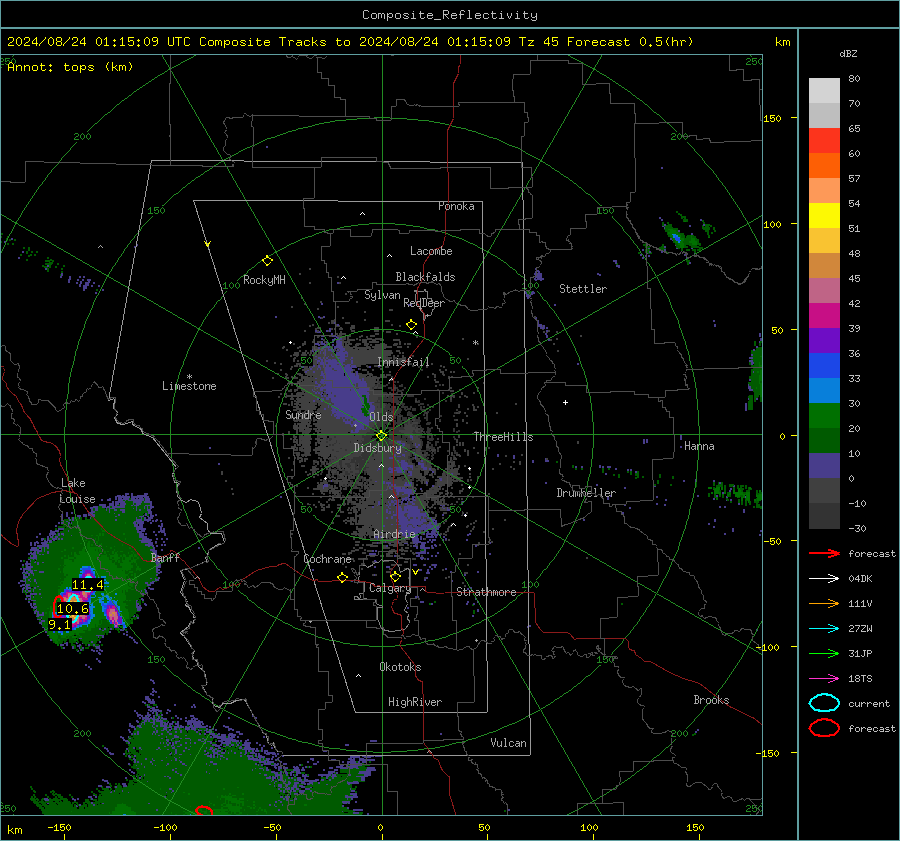Click the Vulcan label

point(509,743)
